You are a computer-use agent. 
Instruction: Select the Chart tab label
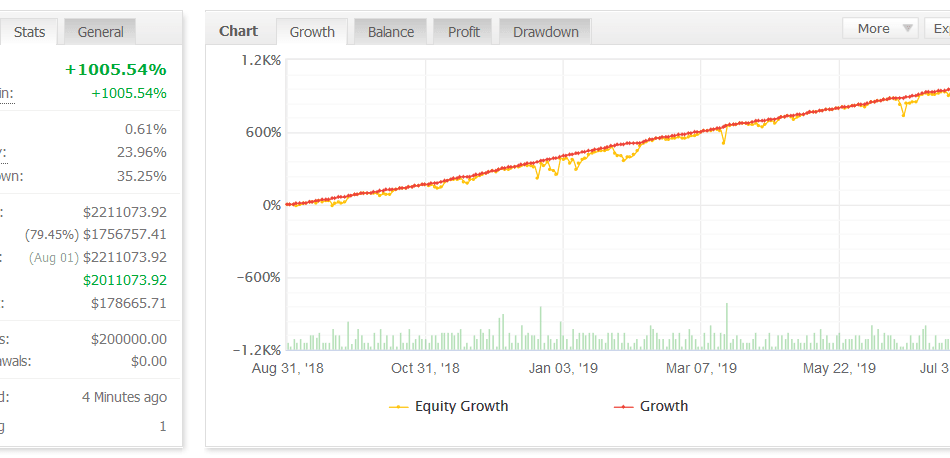(238, 31)
